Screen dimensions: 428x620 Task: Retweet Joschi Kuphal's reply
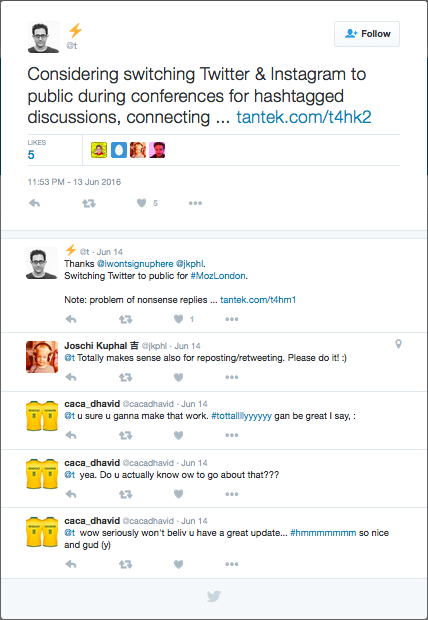(125, 377)
